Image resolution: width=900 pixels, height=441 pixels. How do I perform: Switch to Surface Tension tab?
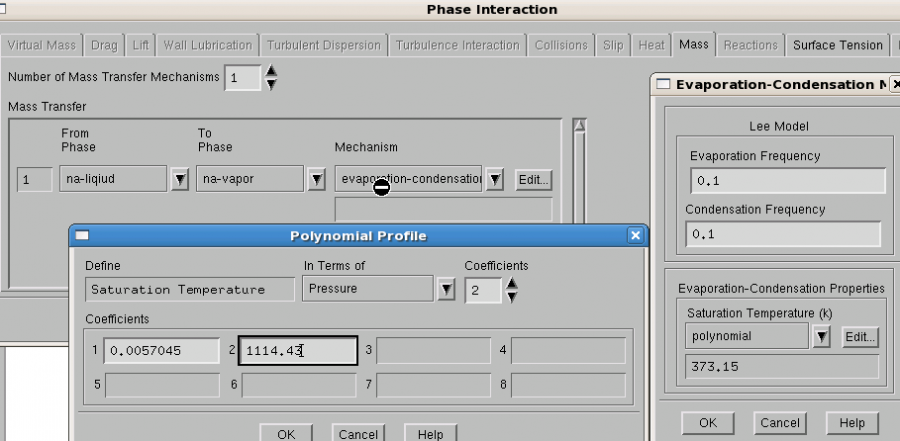tap(837, 45)
